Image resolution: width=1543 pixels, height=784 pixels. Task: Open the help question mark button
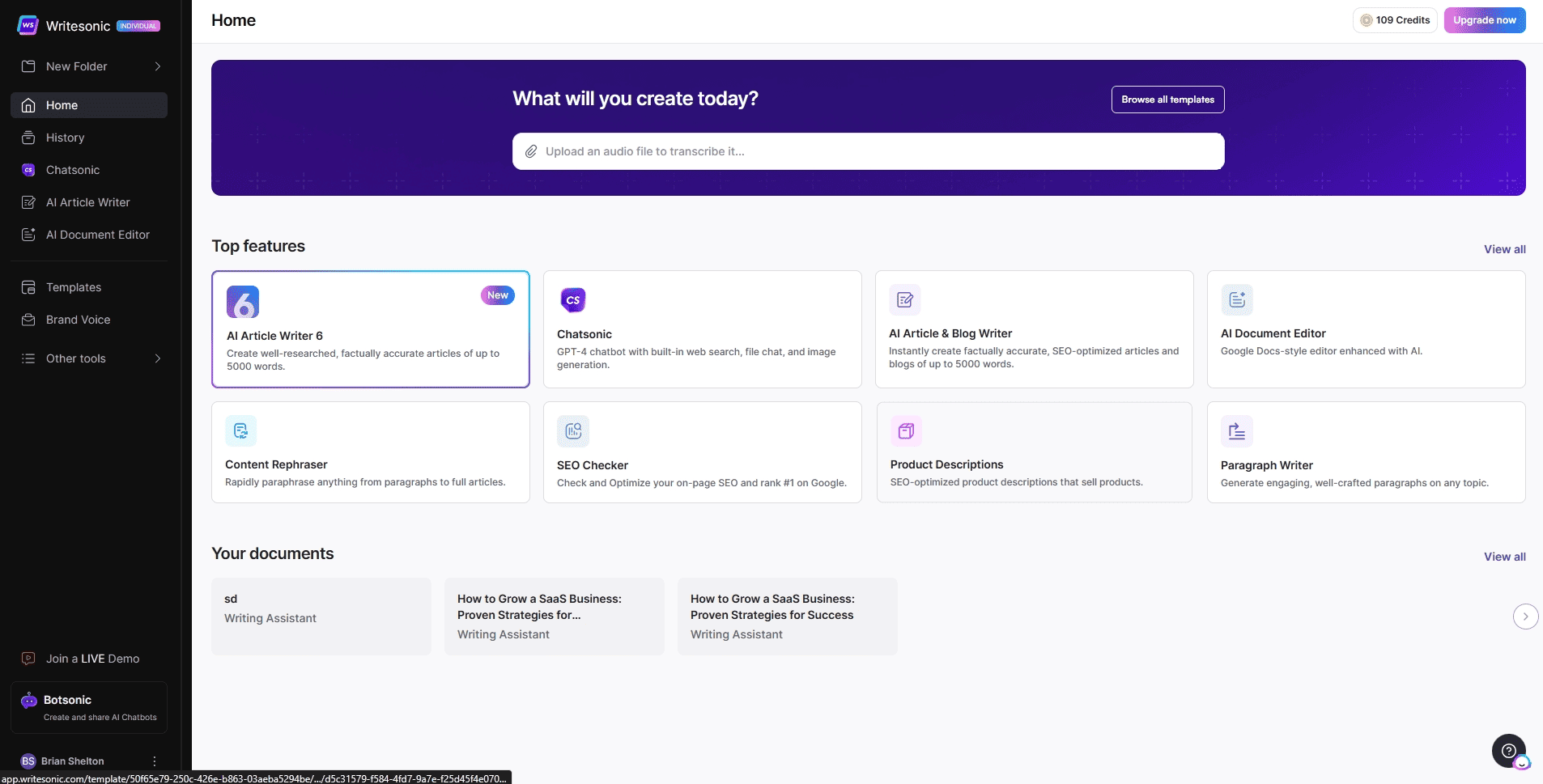click(x=1509, y=751)
